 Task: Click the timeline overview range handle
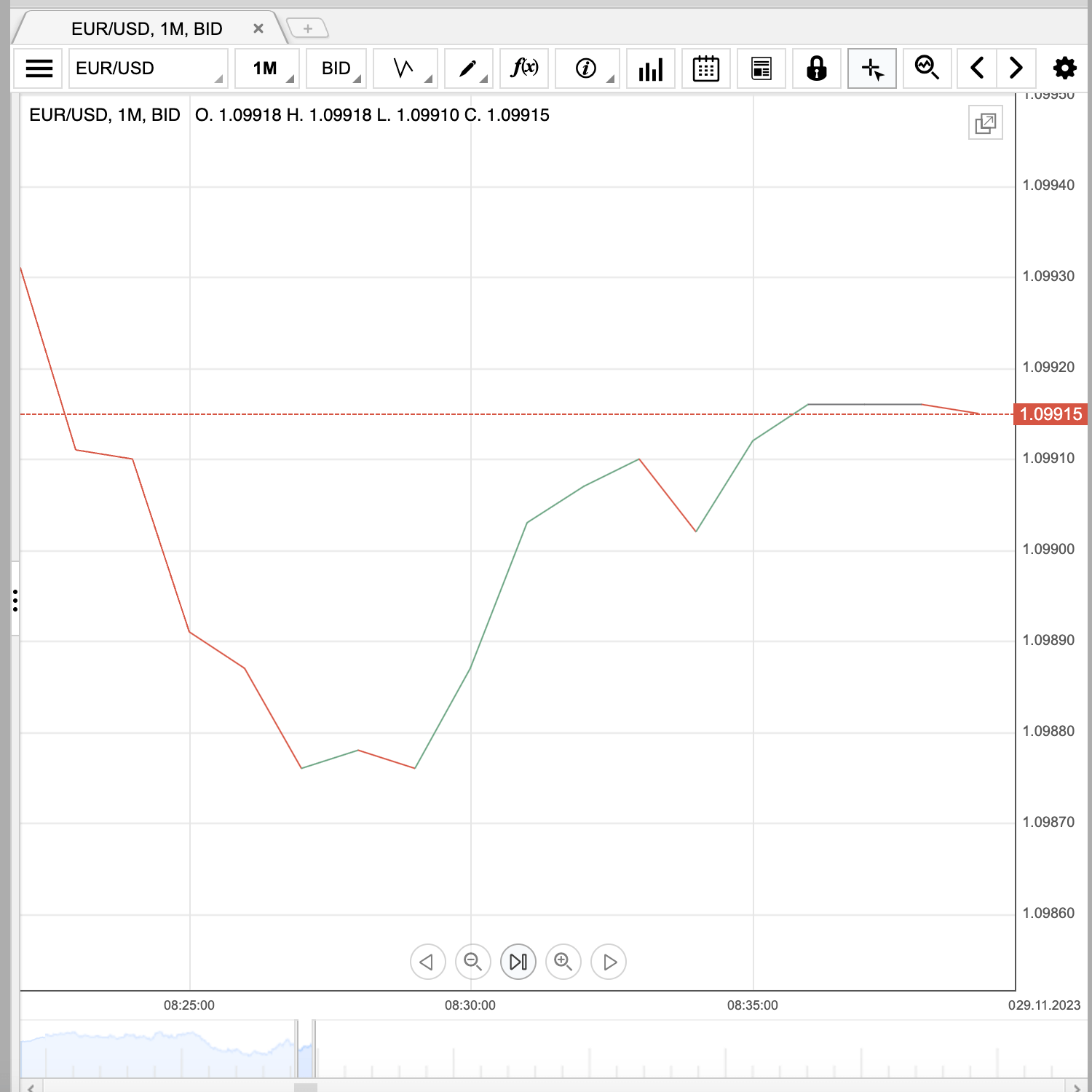[x=314, y=1048]
